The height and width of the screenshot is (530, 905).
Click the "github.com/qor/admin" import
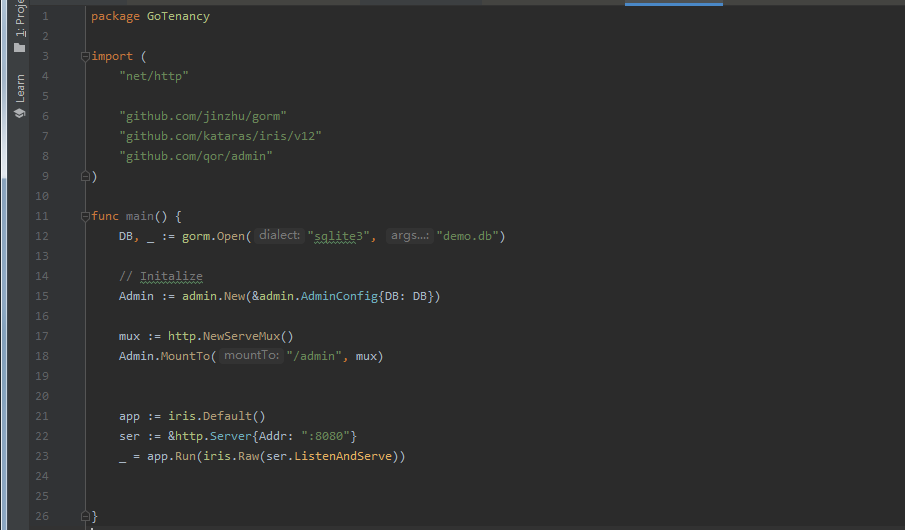[196, 156]
